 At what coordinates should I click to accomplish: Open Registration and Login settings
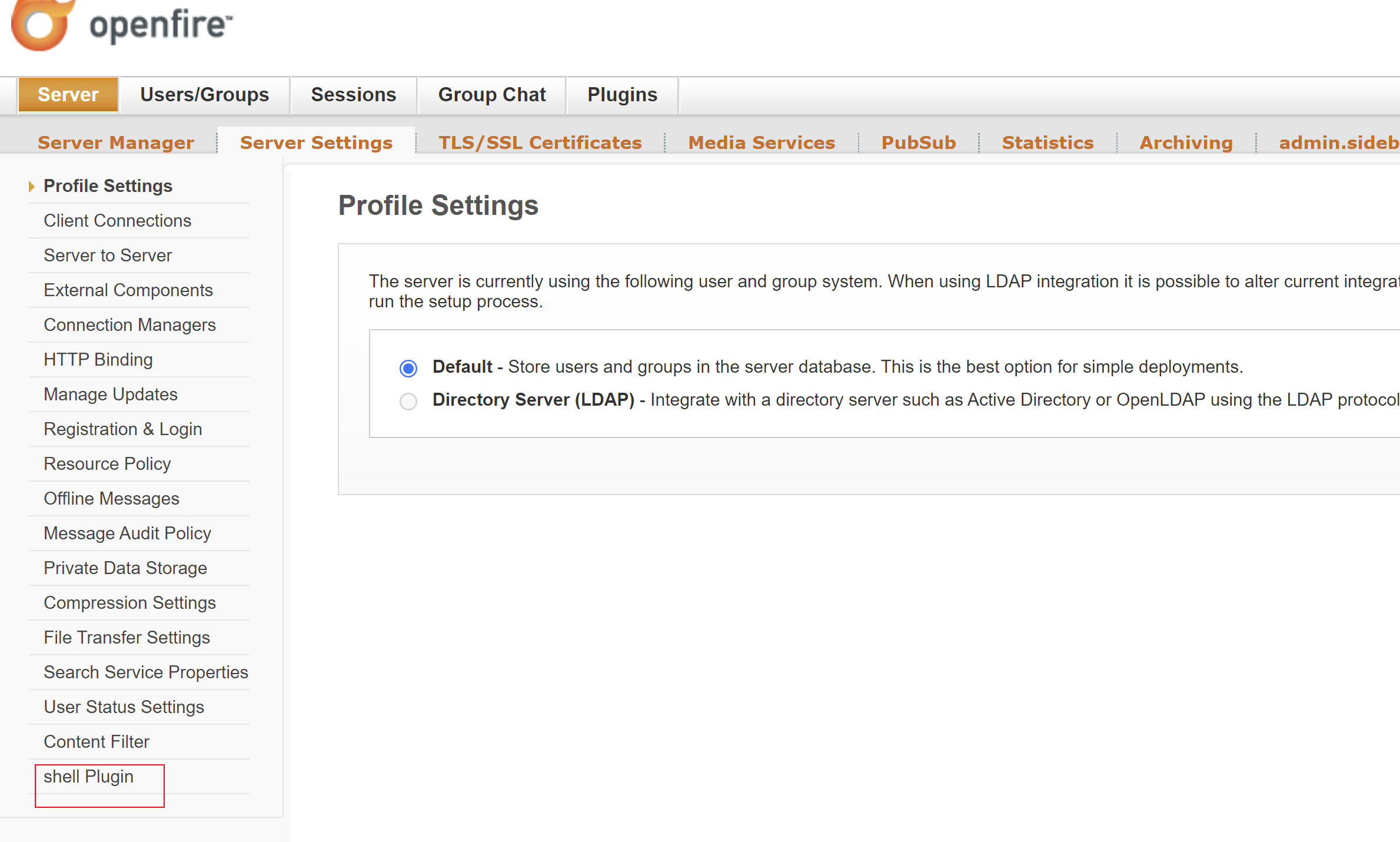tap(122, 429)
